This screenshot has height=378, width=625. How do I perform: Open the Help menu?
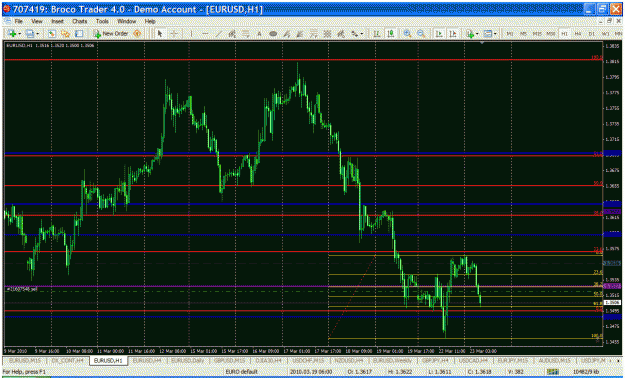tap(150, 21)
